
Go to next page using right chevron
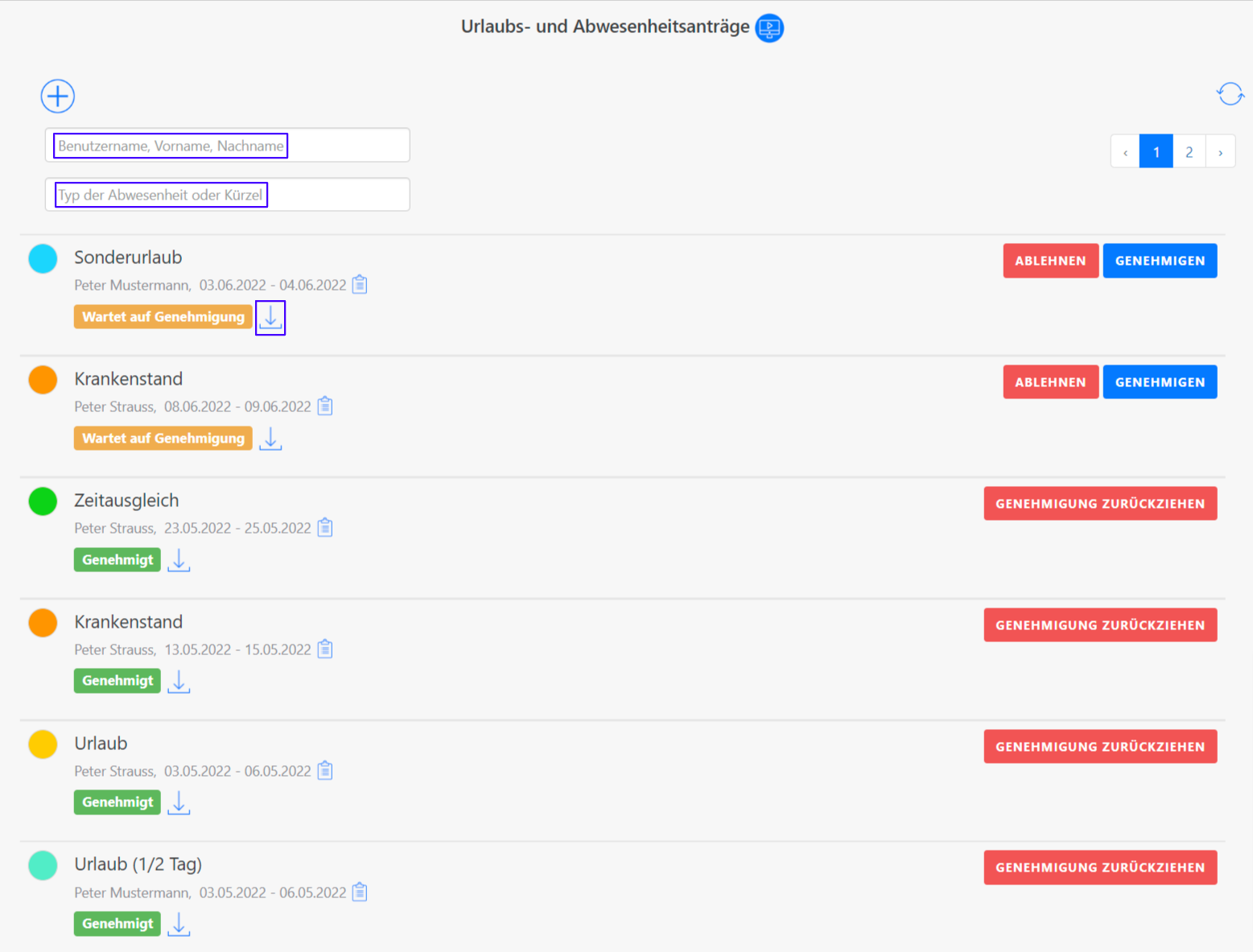[1220, 152]
